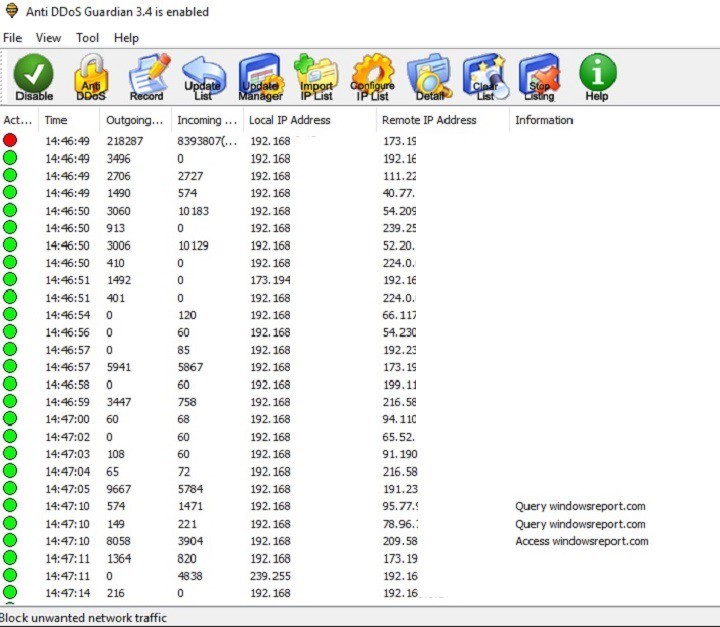Click green indicator of the 14:46:59 row
Image resolution: width=720 pixels, height=627 pixels.
coord(10,401)
